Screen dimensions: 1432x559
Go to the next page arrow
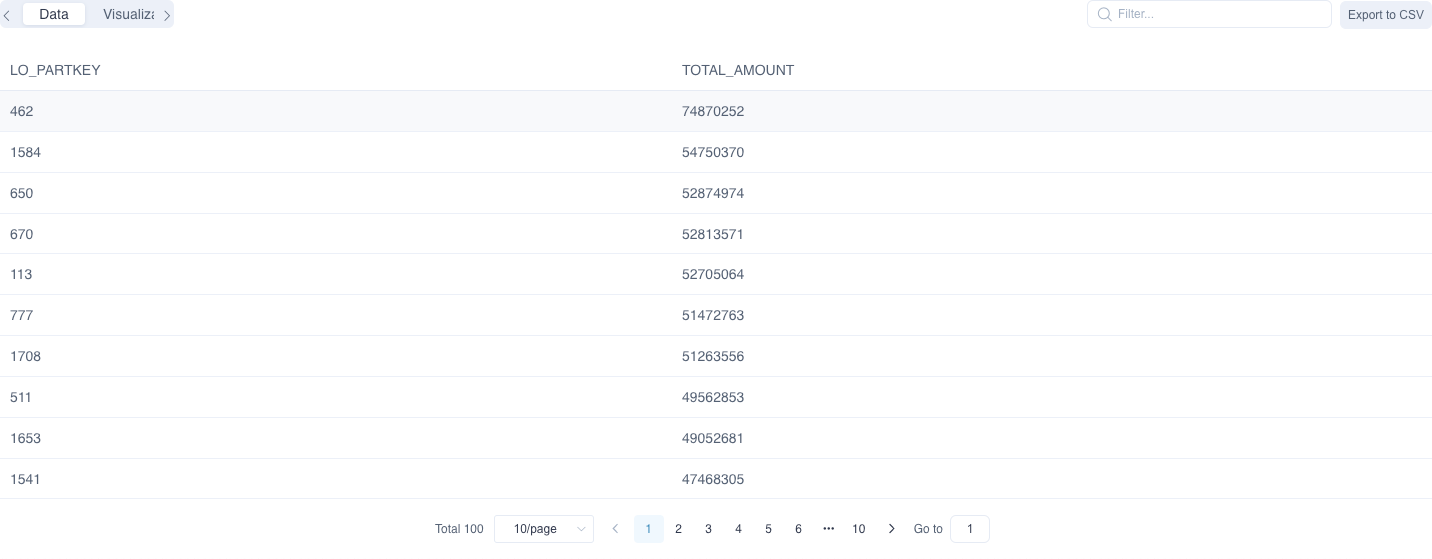point(891,529)
